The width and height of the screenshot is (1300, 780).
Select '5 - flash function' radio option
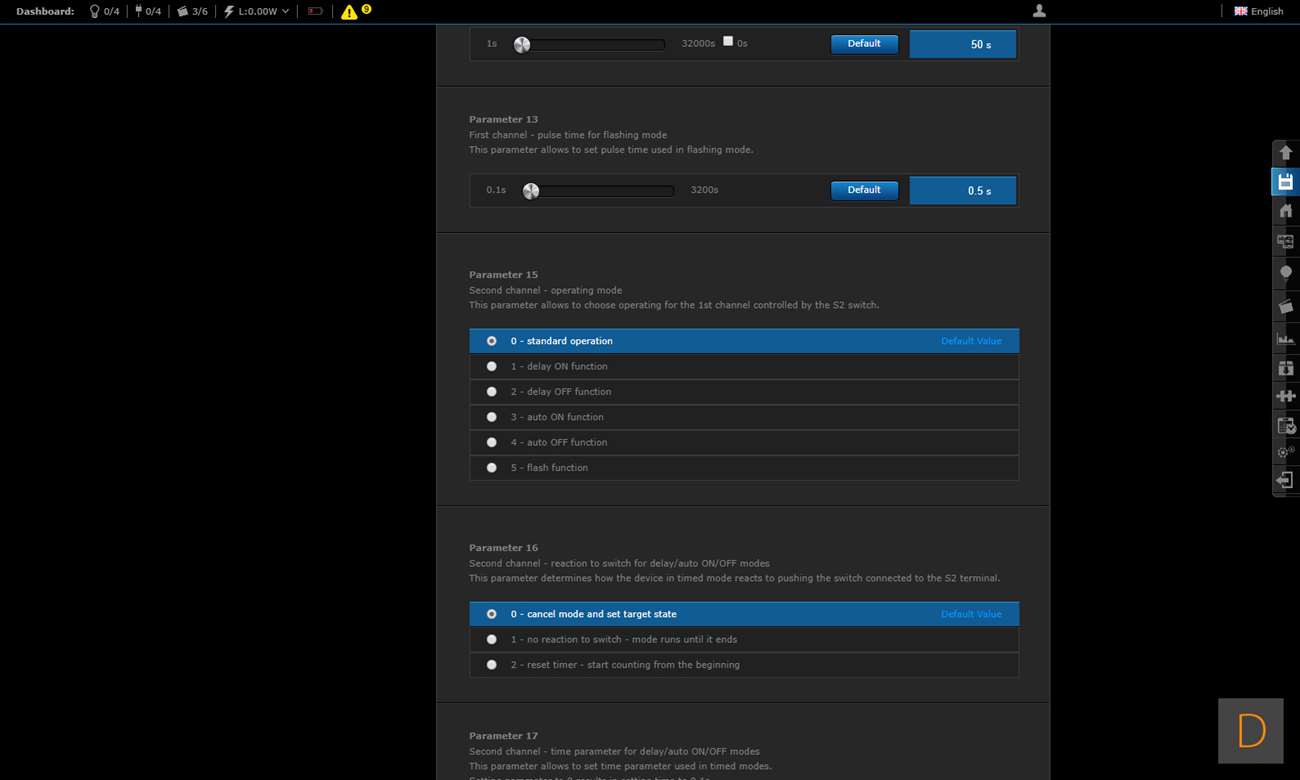491,468
